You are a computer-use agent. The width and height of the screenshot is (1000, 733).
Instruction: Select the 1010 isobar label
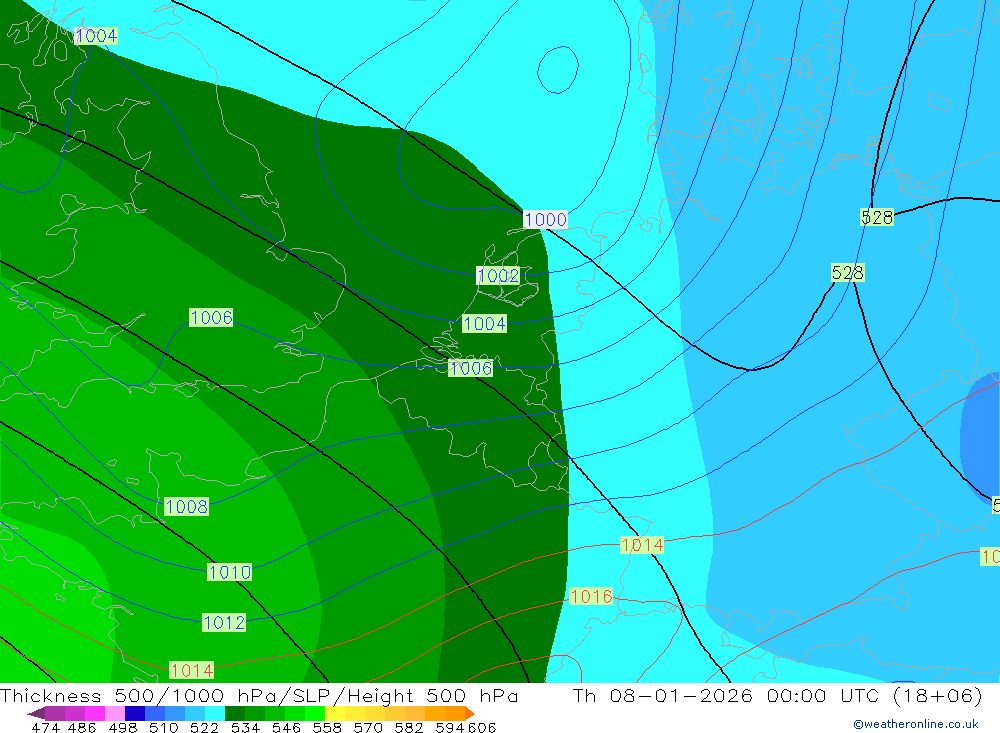point(230,572)
